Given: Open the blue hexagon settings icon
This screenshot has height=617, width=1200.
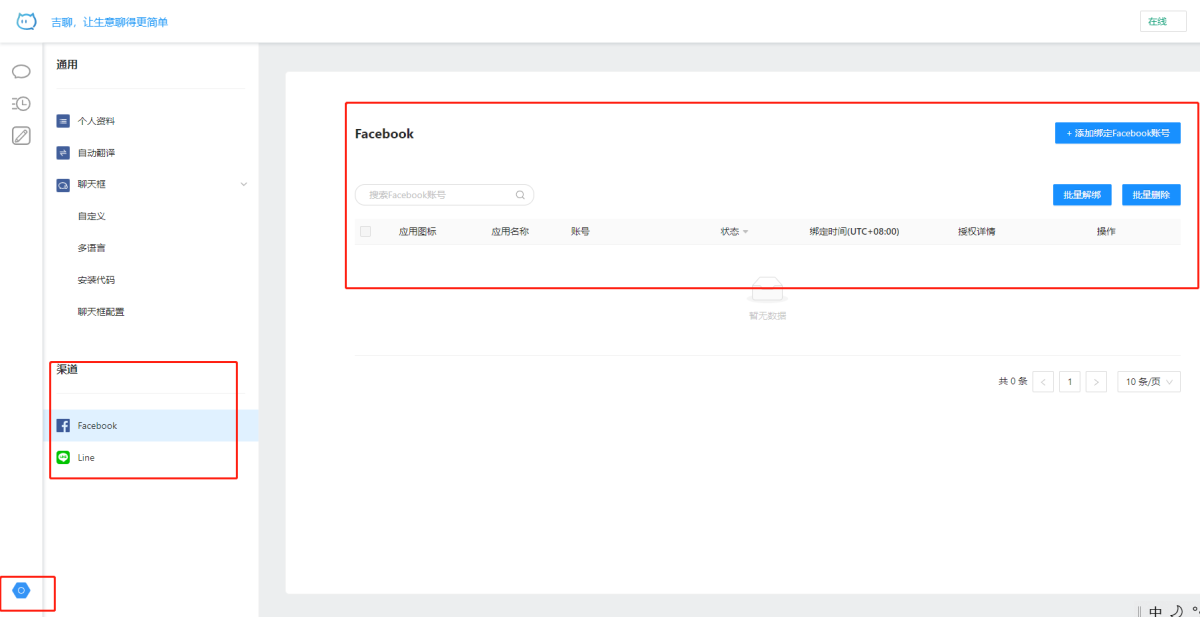Looking at the screenshot, I should coord(21,591).
